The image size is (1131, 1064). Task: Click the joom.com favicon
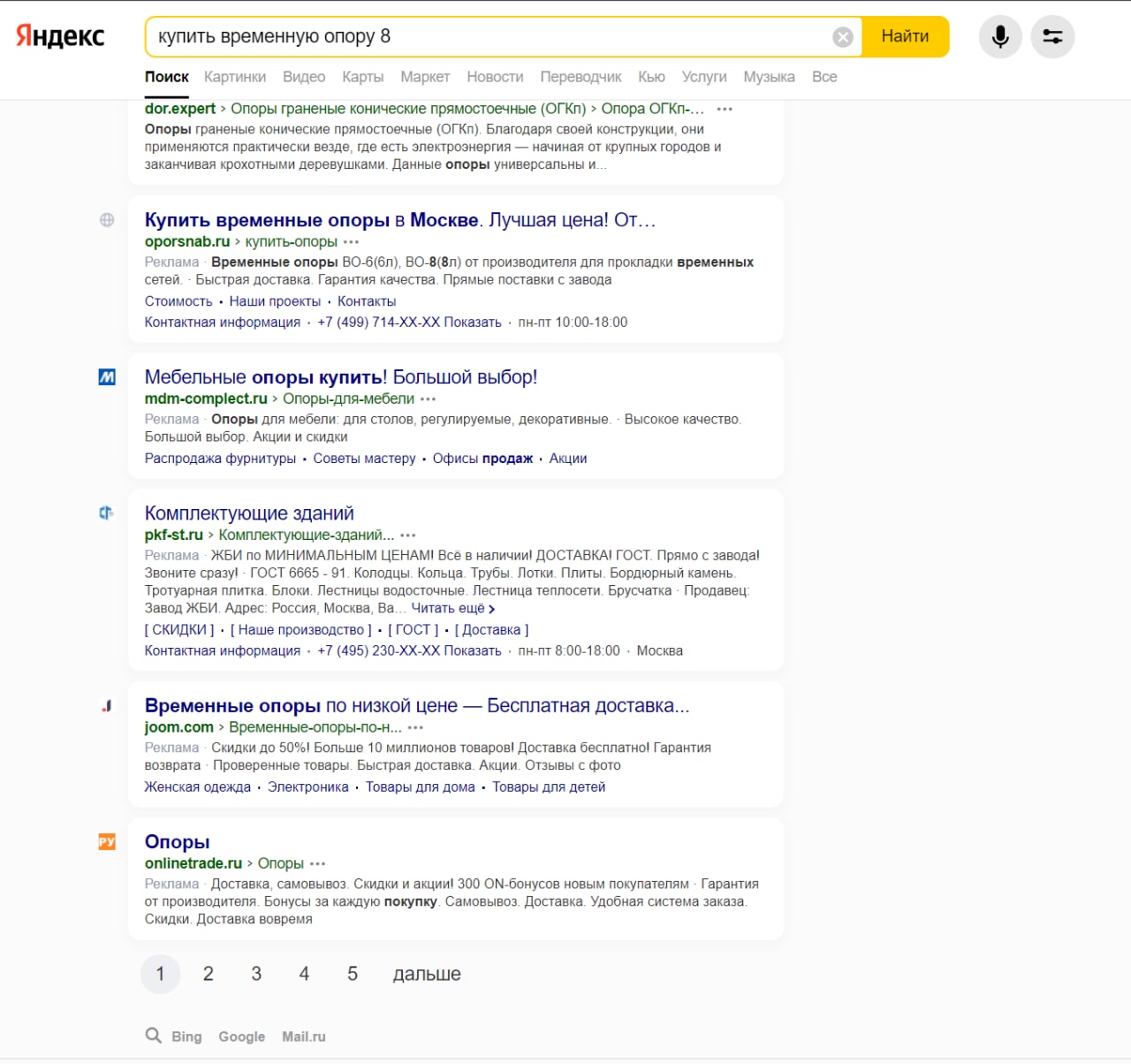[107, 705]
